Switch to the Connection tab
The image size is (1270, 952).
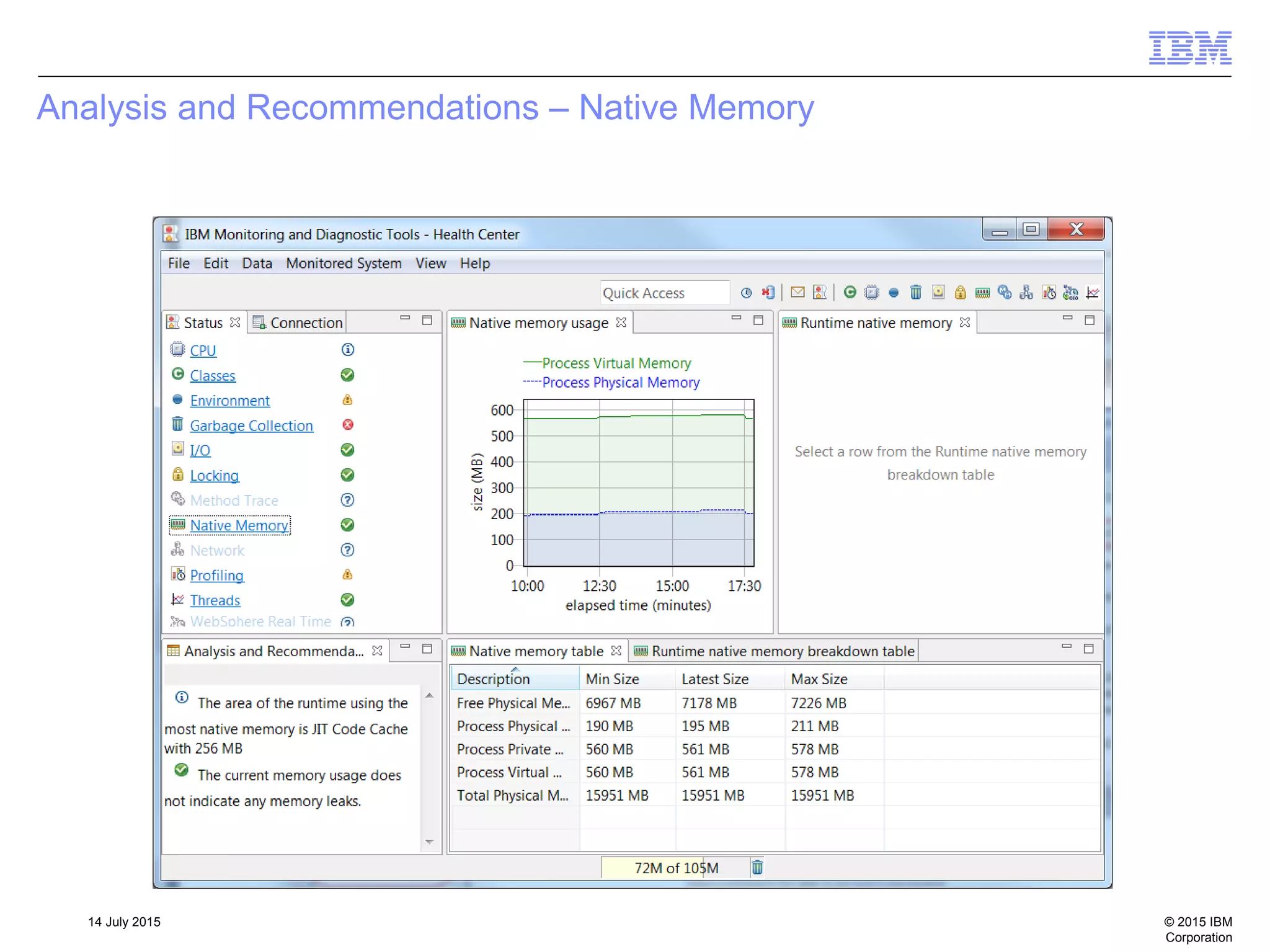(298, 323)
